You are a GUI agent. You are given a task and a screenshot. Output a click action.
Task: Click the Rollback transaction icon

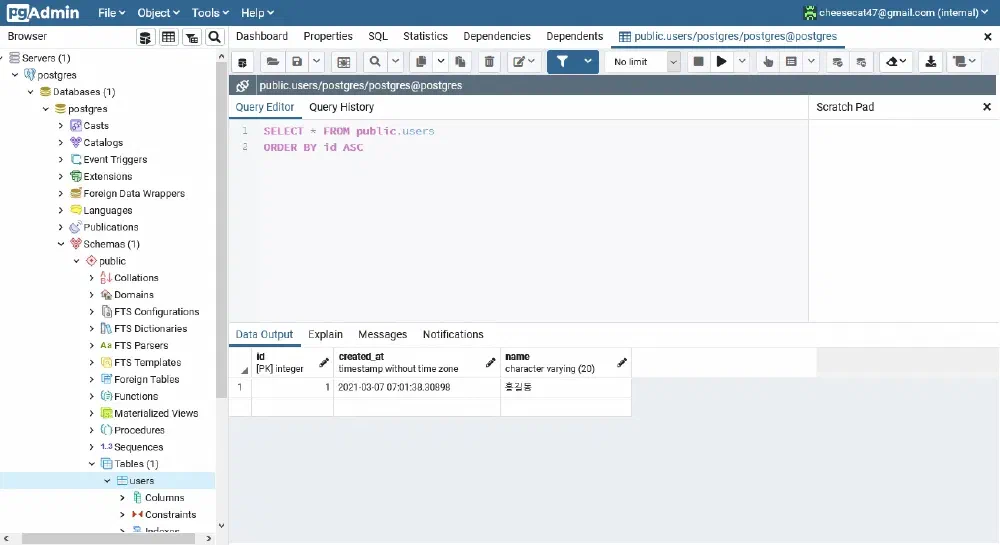[x=861, y=62]
